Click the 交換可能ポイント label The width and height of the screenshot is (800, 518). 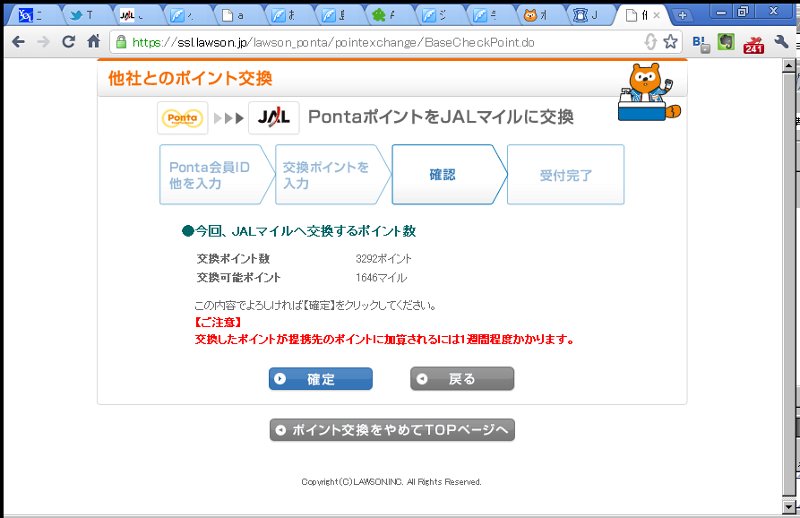point(239,278)
